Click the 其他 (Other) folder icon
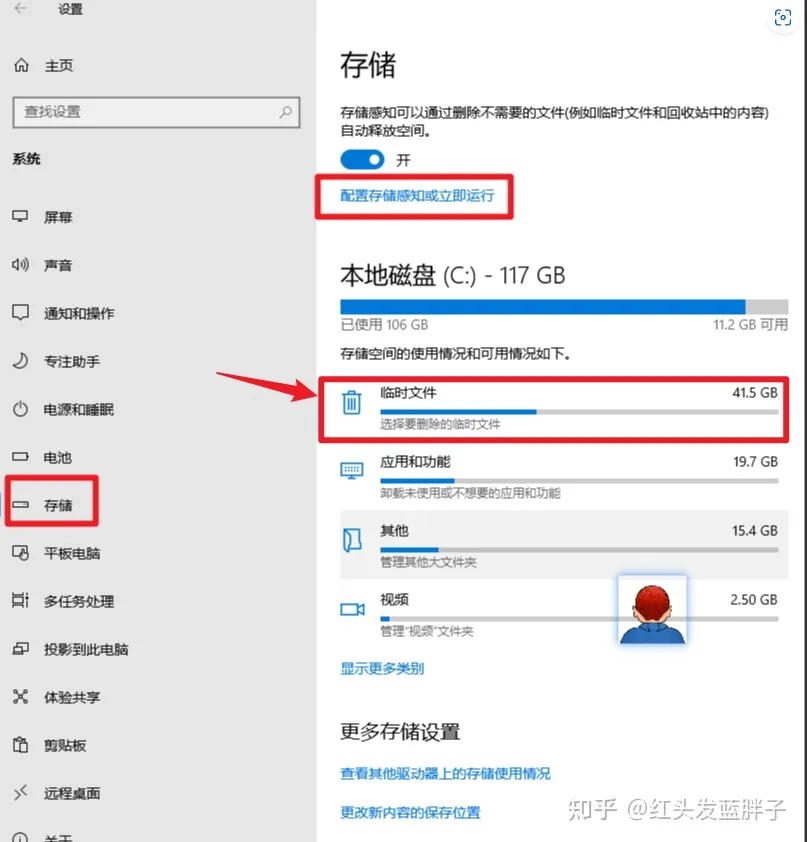 click(x=352, y=540)
